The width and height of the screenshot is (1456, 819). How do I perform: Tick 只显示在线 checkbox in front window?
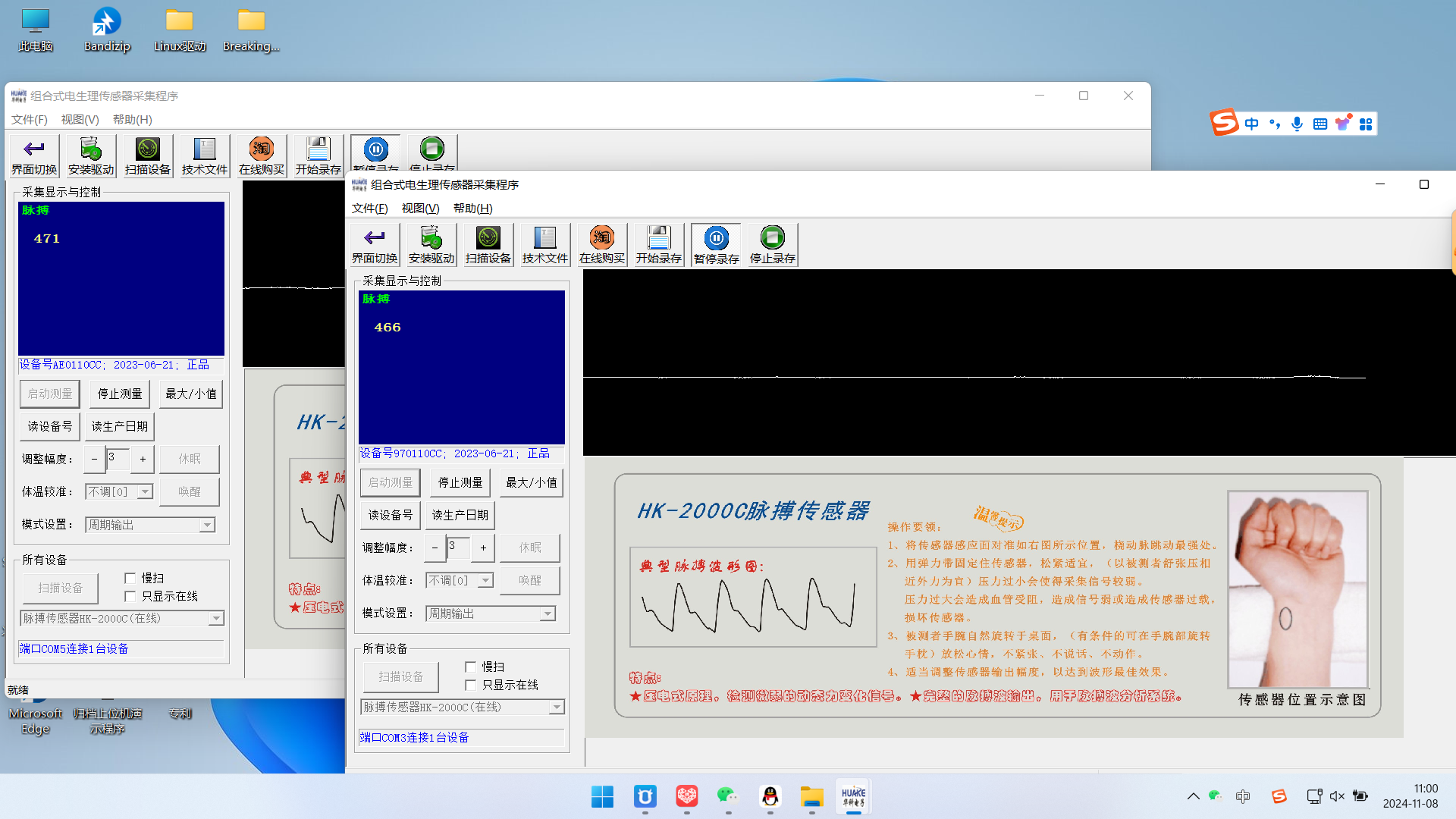coord(470,685)
